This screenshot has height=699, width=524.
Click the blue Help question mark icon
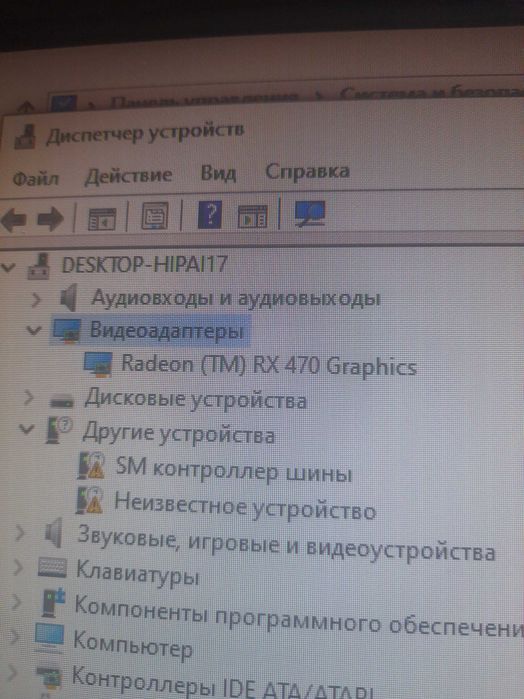[210, 215]
